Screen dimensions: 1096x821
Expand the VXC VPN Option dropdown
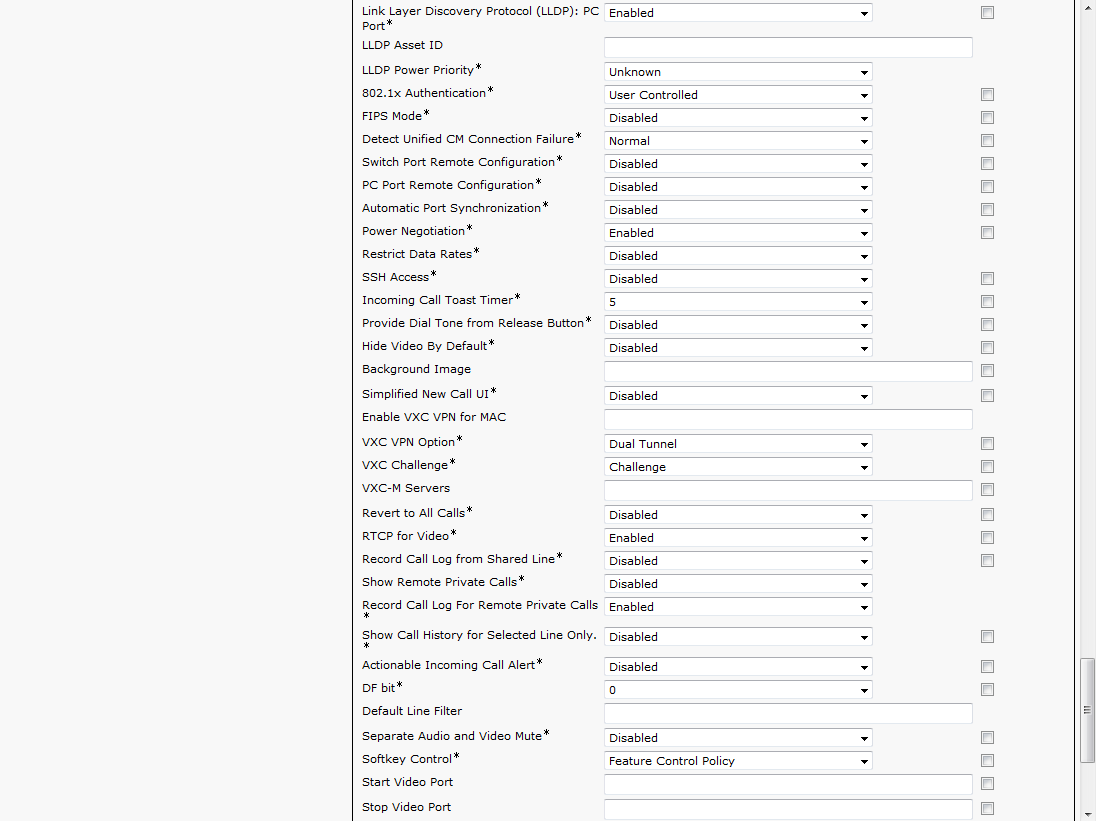click(x=738, y=444)
